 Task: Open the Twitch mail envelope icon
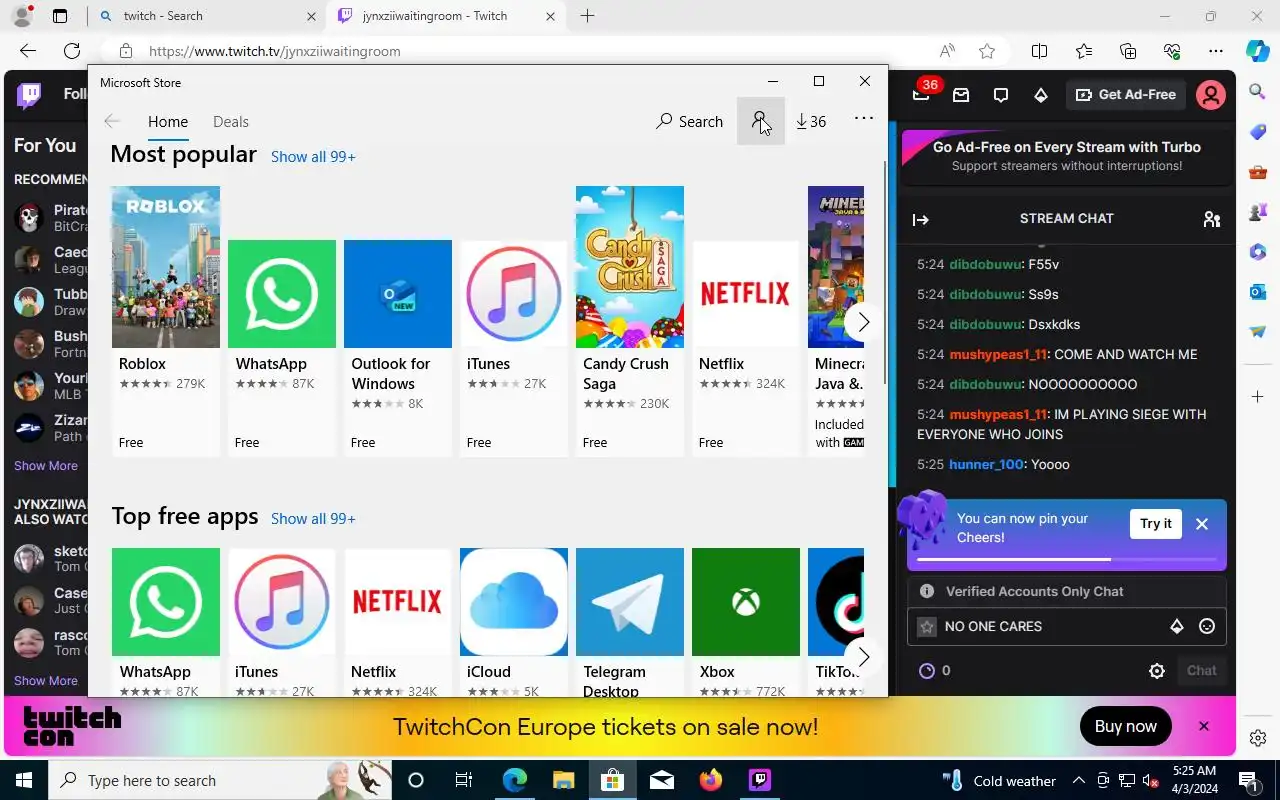(961, 95)
